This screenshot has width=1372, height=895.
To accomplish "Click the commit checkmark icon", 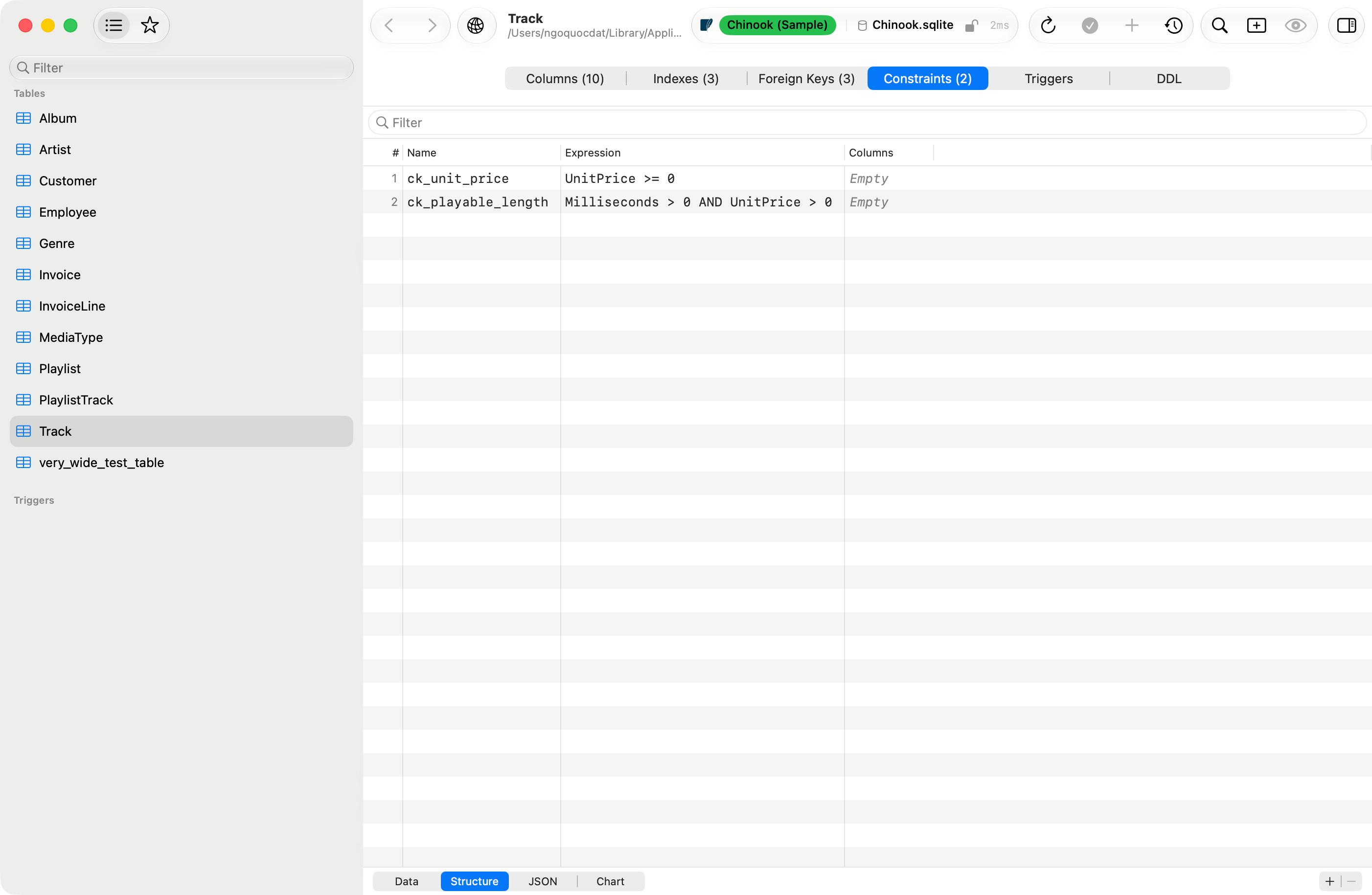I will pyautogui.click(x=1090, y=25).
